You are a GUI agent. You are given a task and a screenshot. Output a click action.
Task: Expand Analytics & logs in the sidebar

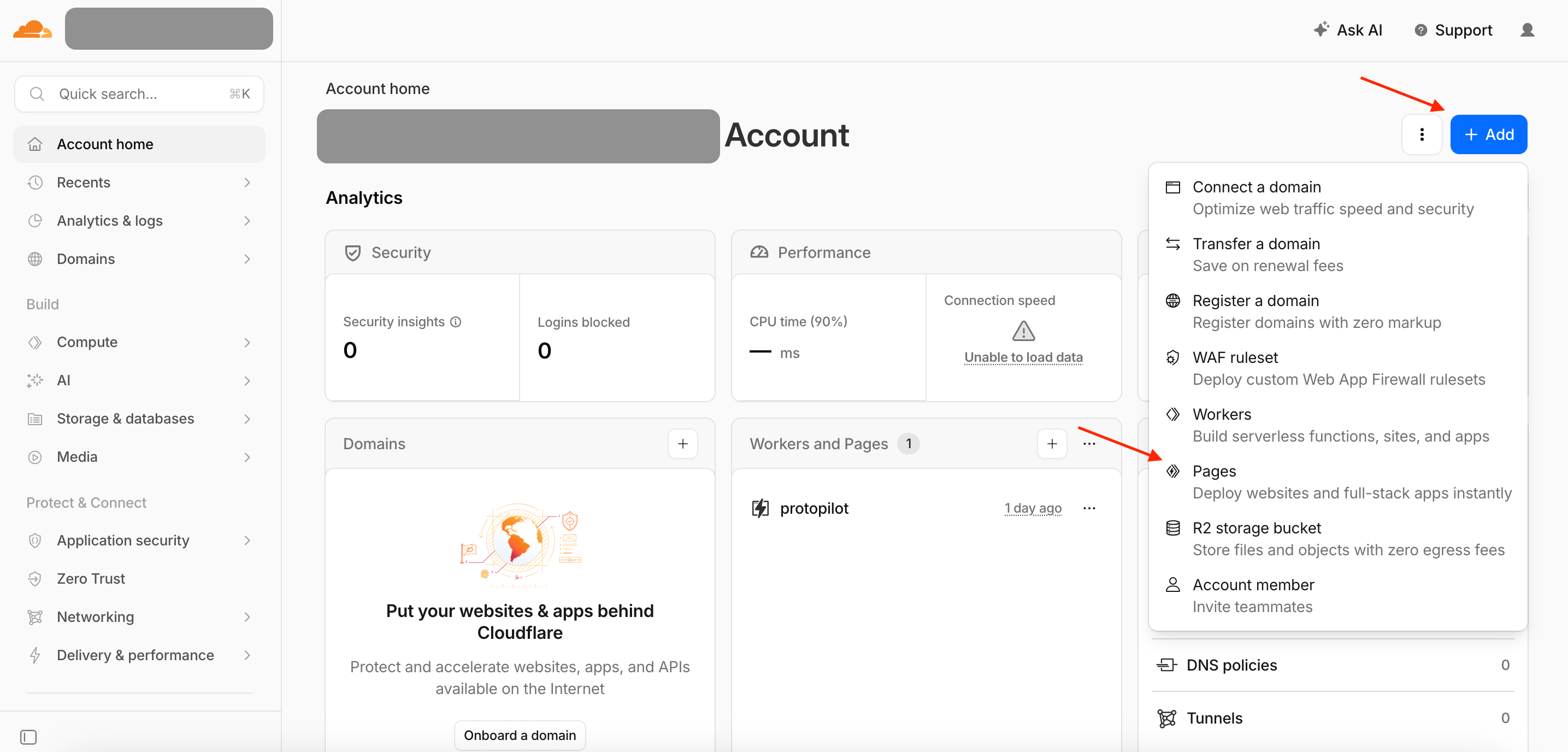(x=246, y=220)
